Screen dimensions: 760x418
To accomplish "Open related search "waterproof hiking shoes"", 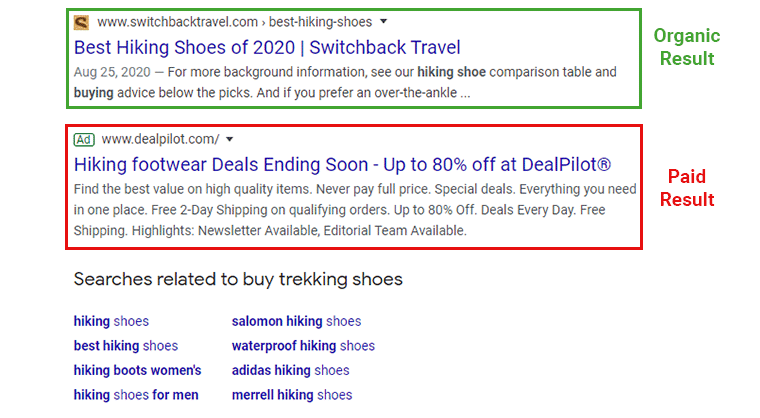I will point(303,346).
